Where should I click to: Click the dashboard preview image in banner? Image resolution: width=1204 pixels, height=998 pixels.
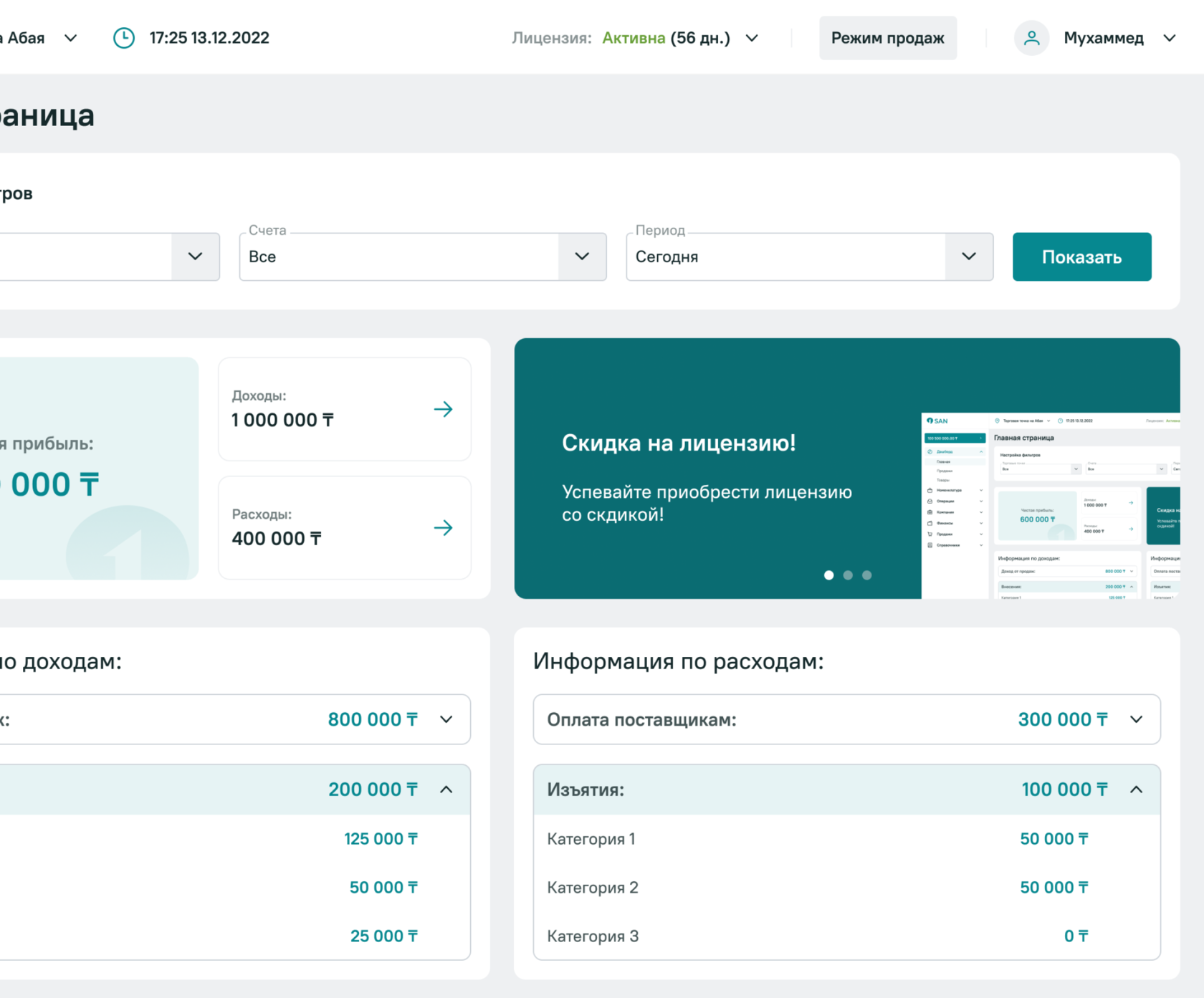pyautogui.click(x=1050, y=505)
